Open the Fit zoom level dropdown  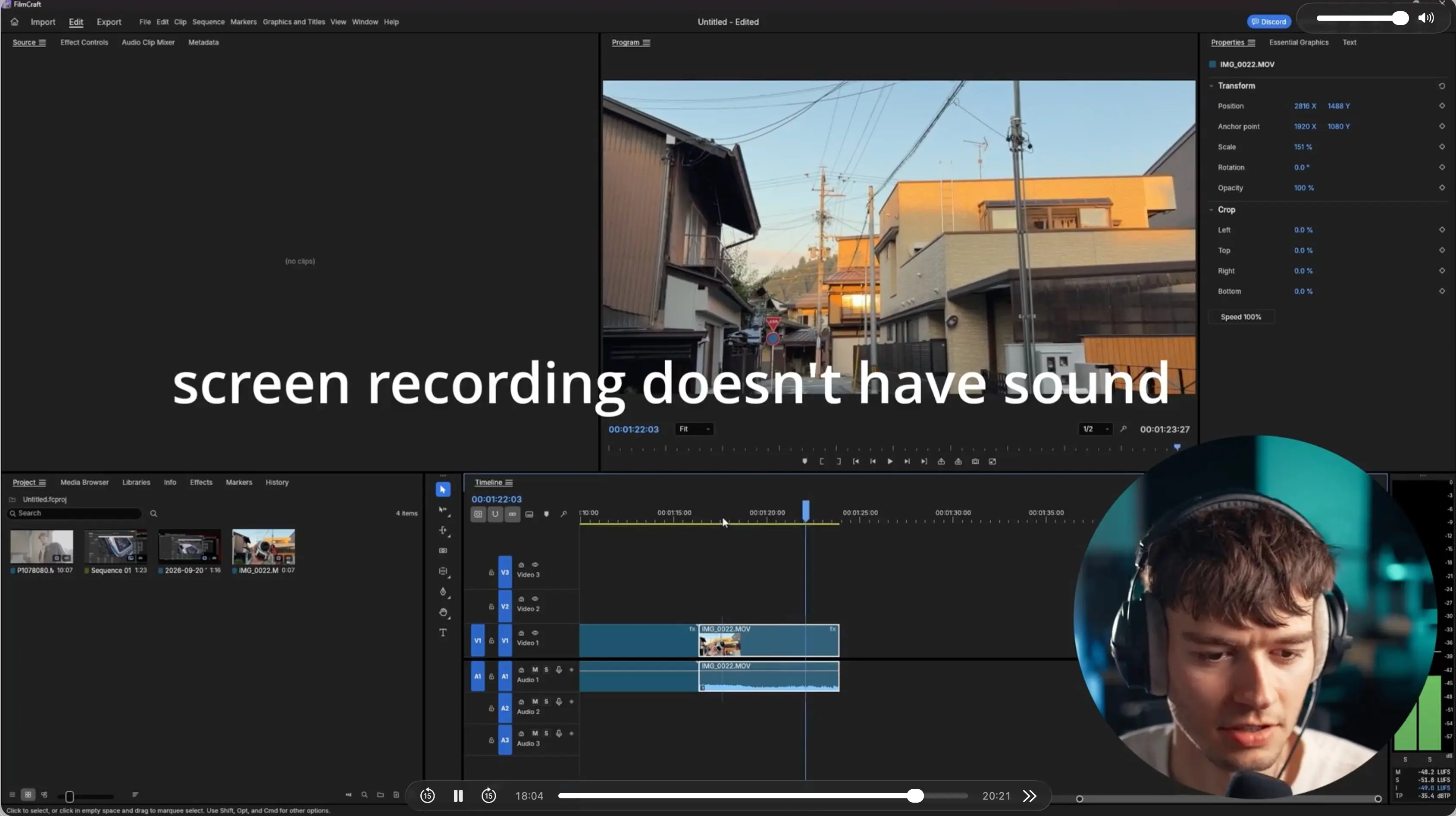[694, 429]
